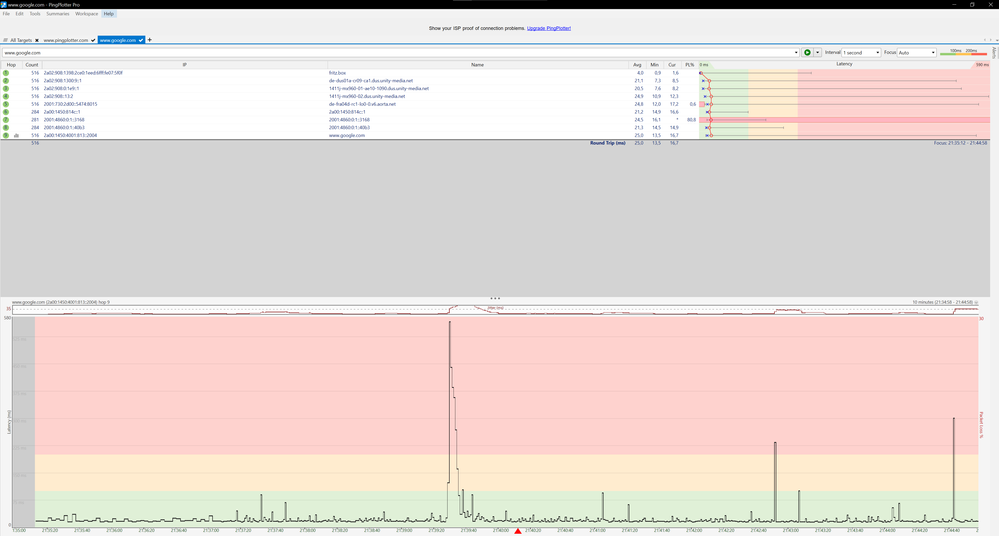Open the Workspace menu
999x536 pixels.
87,13
